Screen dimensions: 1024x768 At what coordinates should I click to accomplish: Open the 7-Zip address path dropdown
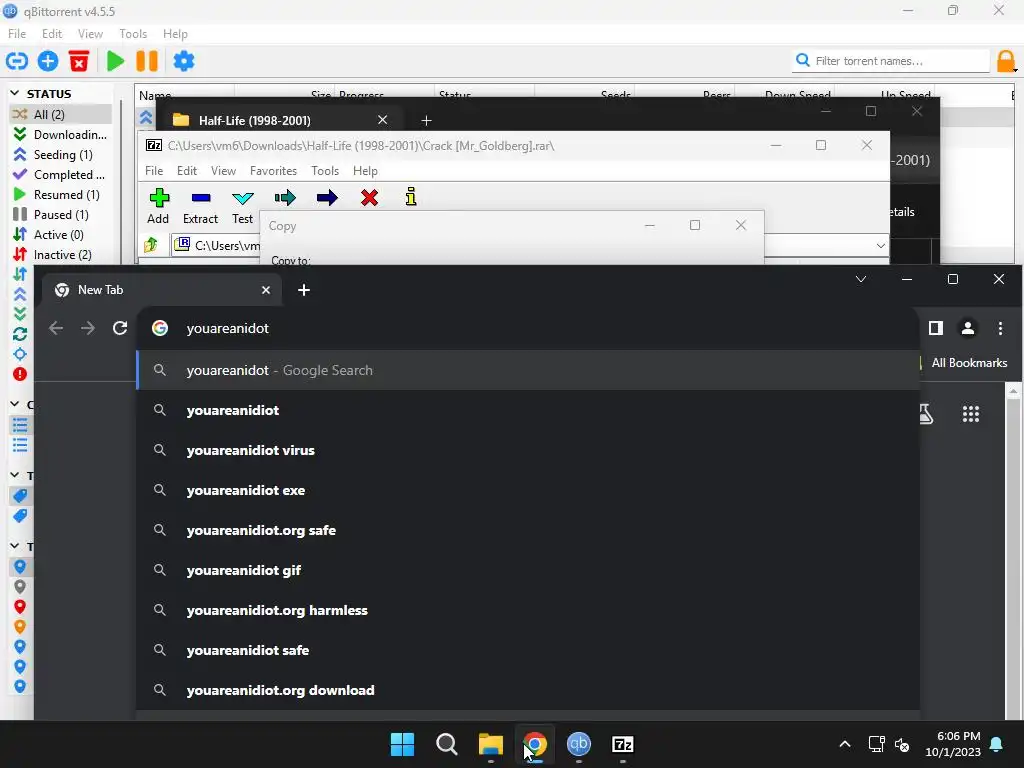pos(880,246)
